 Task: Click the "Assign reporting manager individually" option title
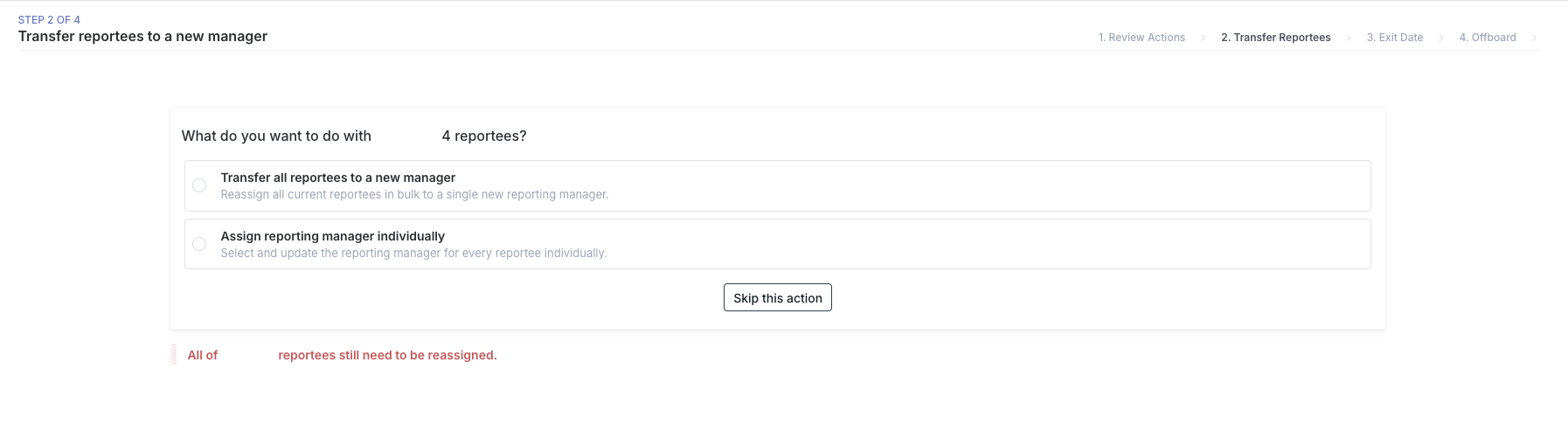pyautogui.click(x=332, y=236)
